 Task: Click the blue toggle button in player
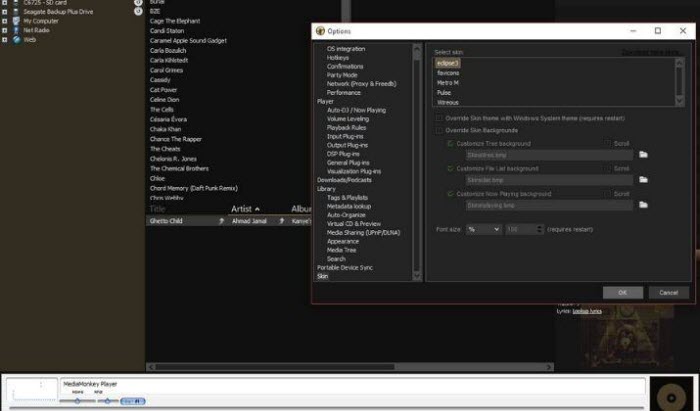tap(133, 401)
